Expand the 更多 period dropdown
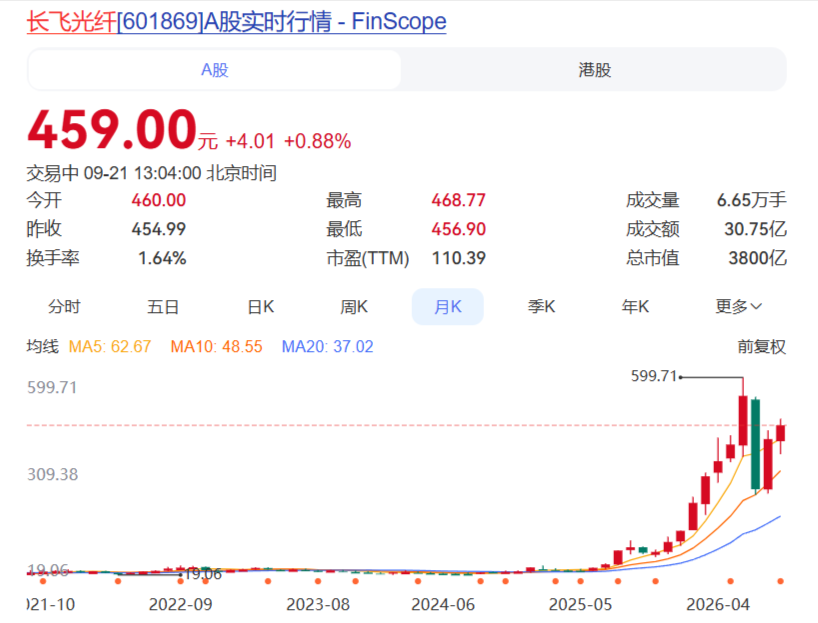Image resolution: width=818 pixels, height=623 pixels. (x=738, y=307)
